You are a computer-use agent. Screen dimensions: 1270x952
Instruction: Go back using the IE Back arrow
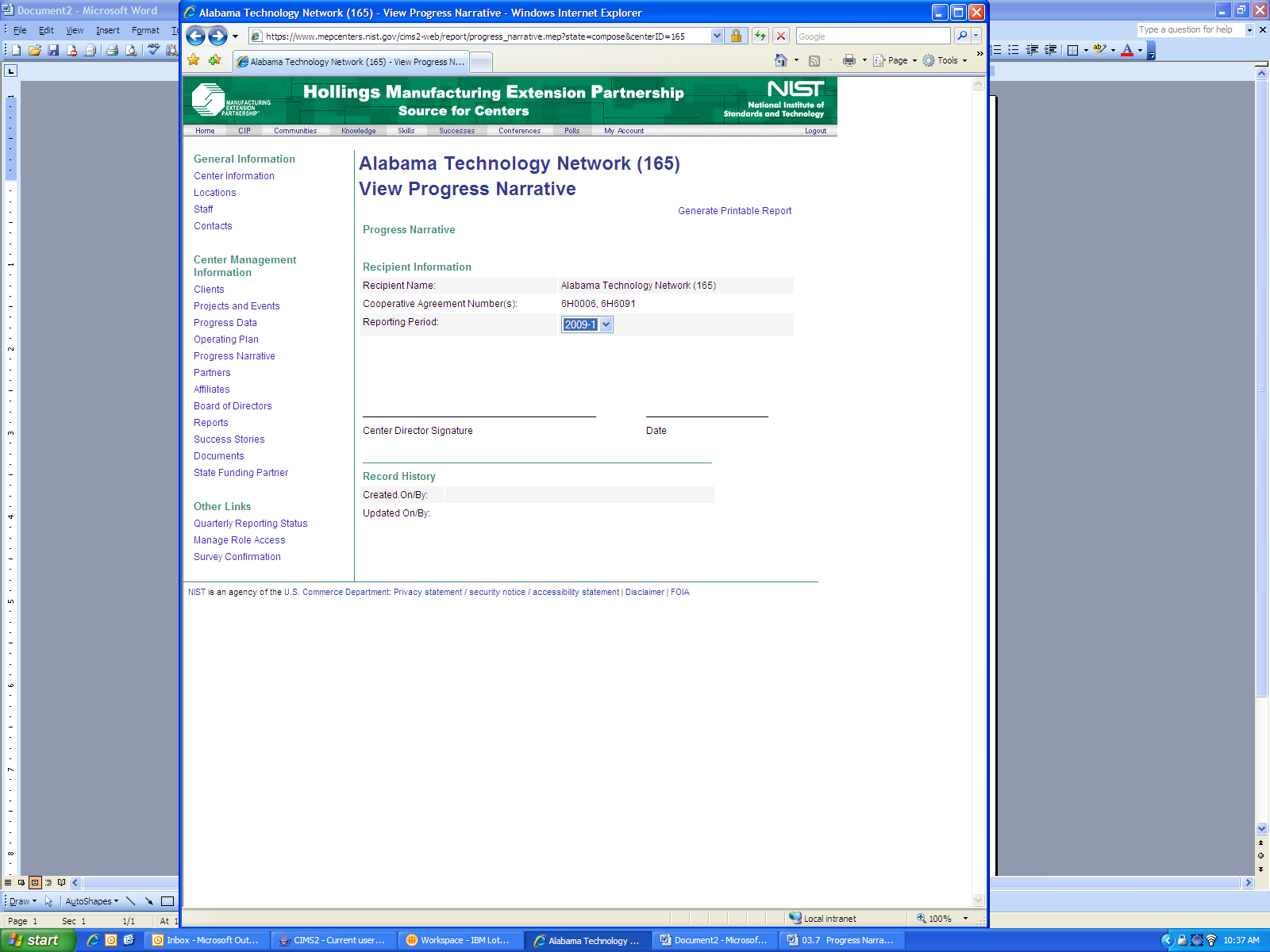tap(196, 36)
